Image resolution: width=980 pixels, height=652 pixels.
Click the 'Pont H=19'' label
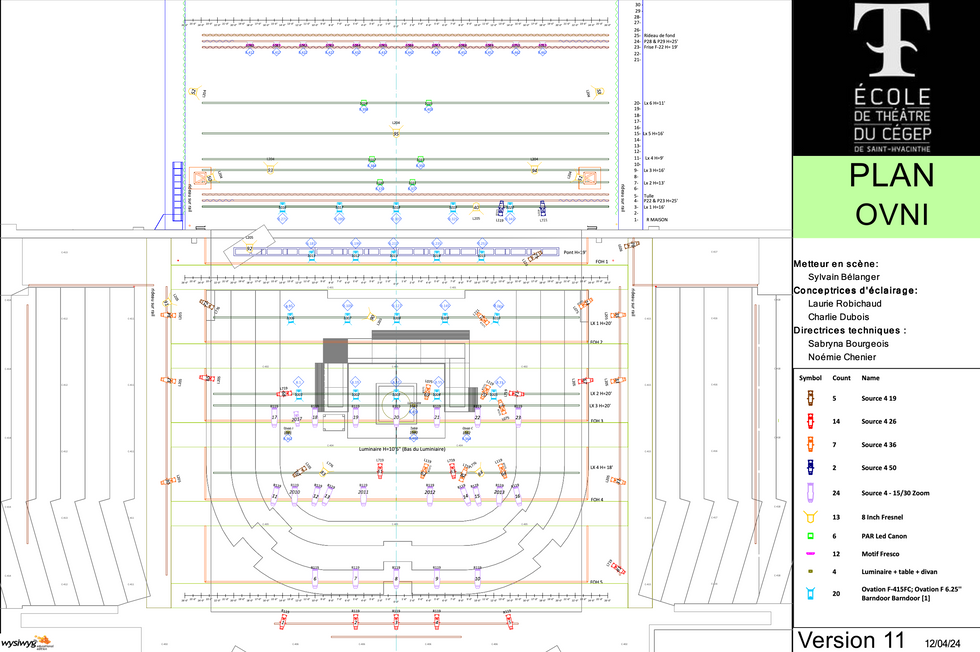point(575,253)
